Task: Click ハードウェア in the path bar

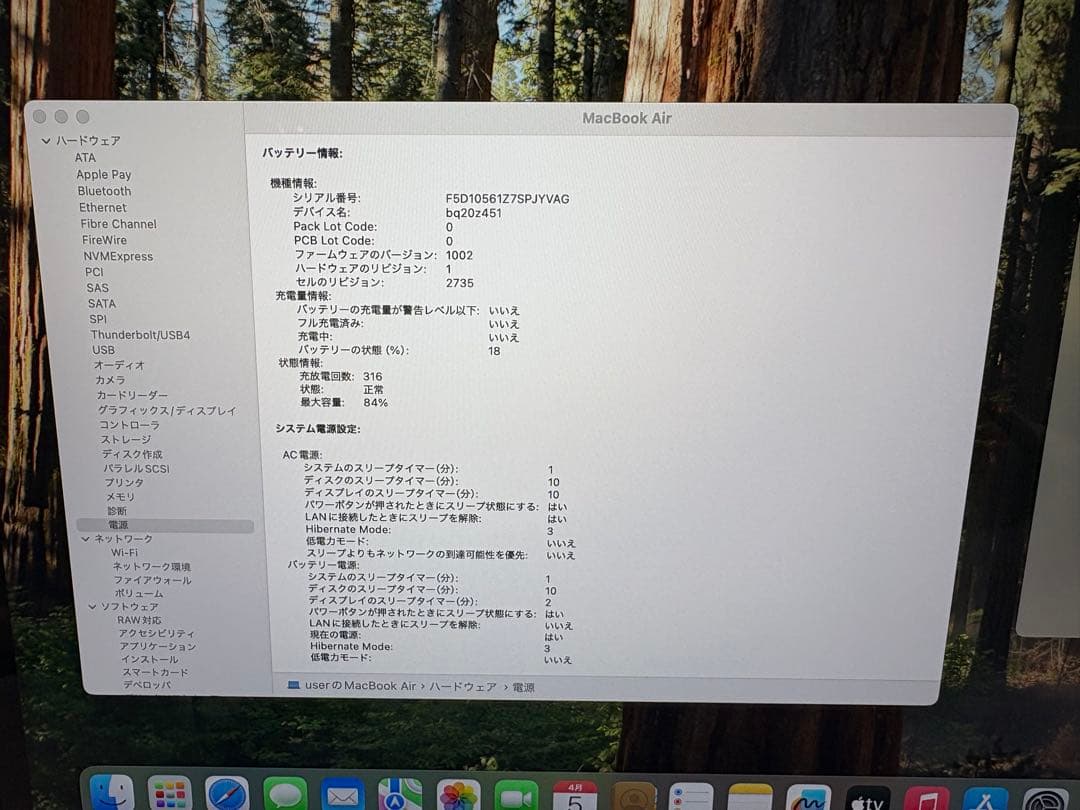Action: (463, 687)
